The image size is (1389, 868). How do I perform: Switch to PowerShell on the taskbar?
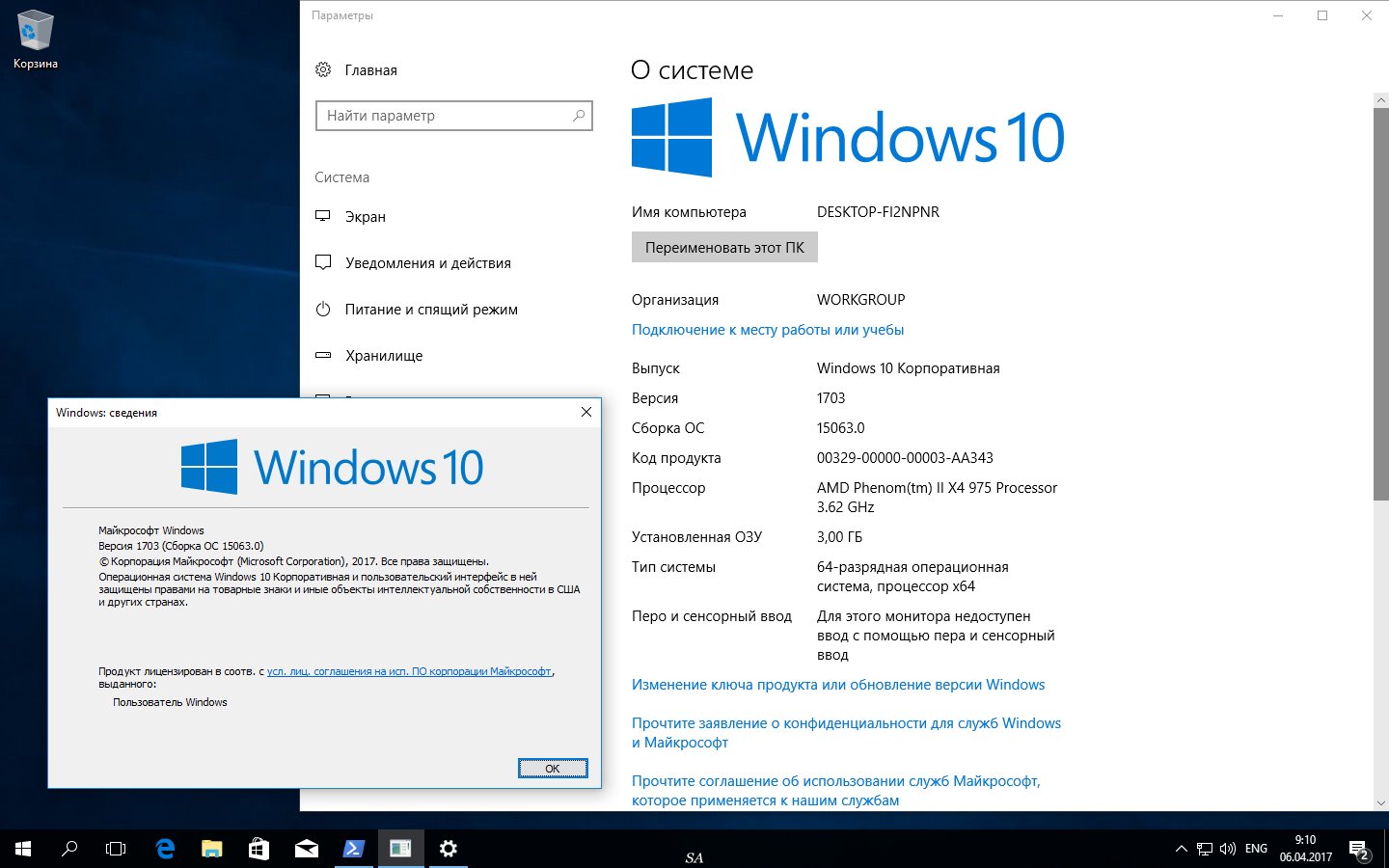(x=353, y=849)
